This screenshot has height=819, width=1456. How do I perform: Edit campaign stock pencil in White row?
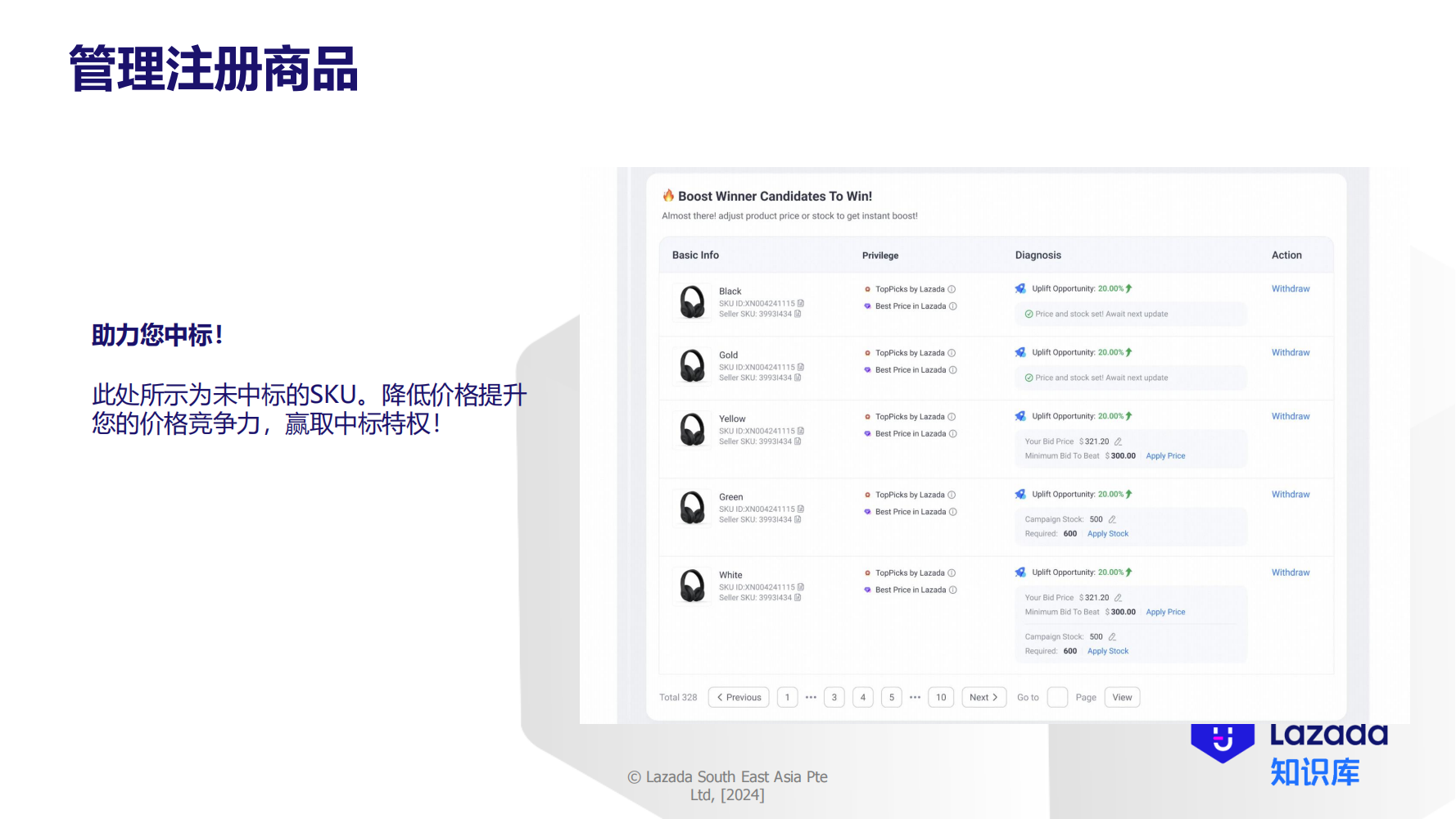pos(1112,636)
